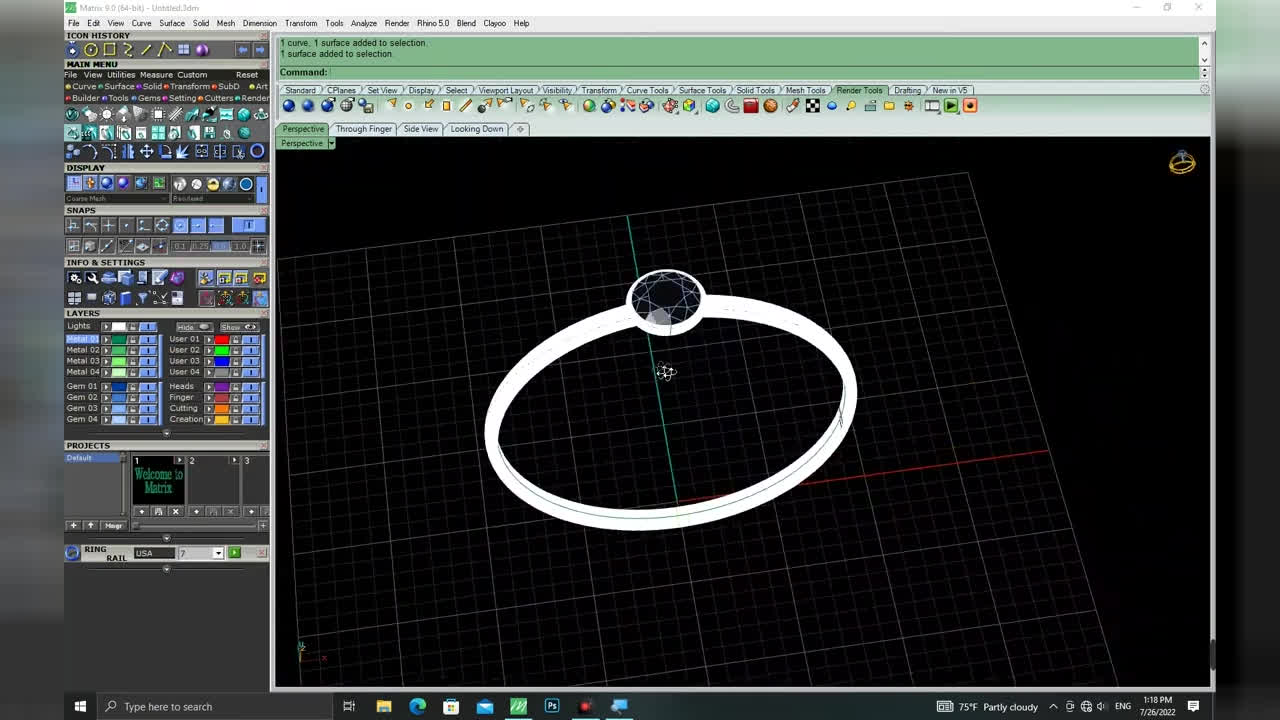
Task: Open the Perspective viewport dropdown arrow
Action: [331, 144]
